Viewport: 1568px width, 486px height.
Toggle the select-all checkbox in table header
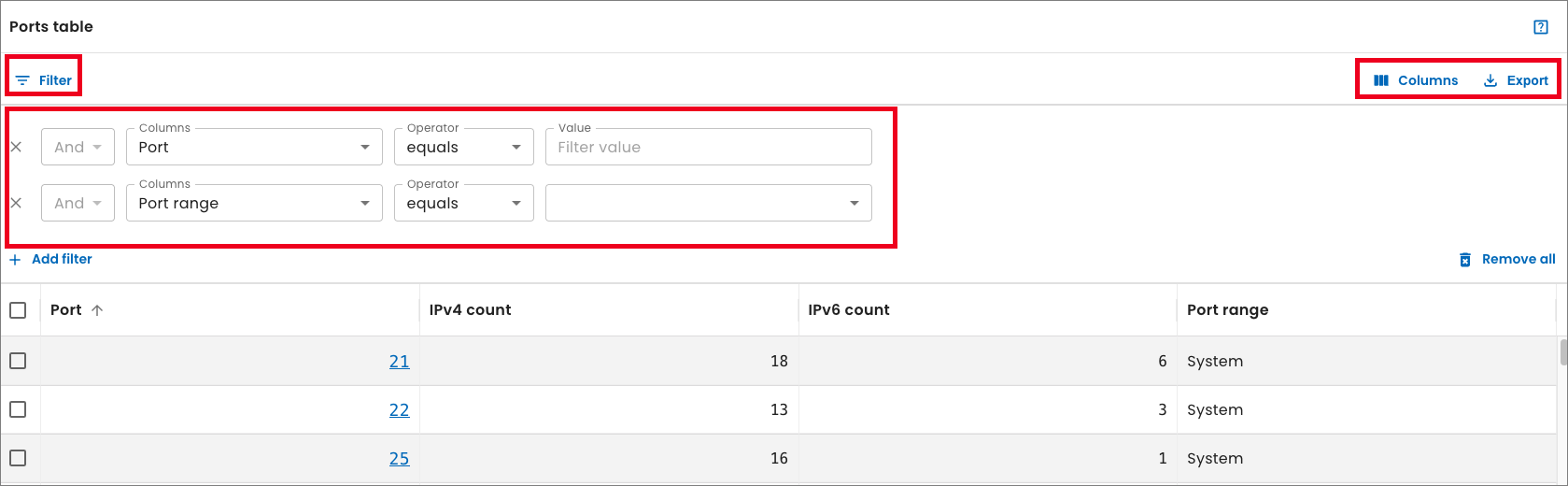[18, 310]
